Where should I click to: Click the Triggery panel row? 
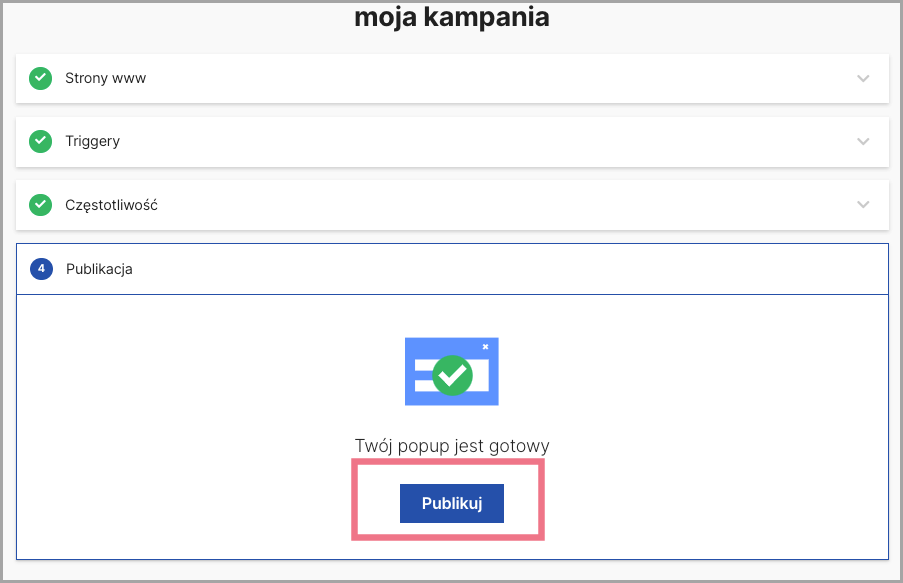click(453, 142)
